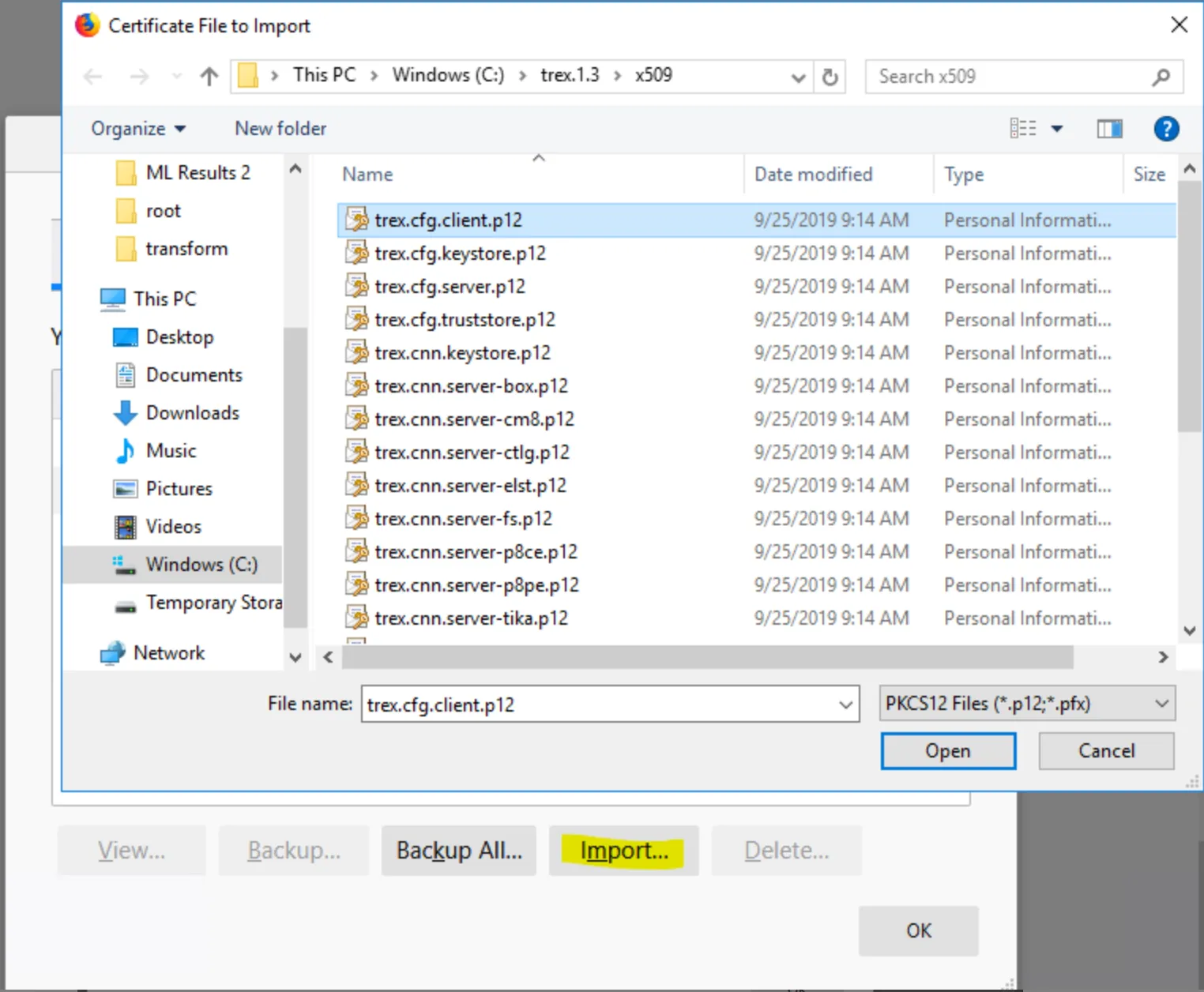Image resolution: width=1204 pixels, height=992 pixels.
Task: Open Downloads in the navigation pane
Action: tap(192, 413)
